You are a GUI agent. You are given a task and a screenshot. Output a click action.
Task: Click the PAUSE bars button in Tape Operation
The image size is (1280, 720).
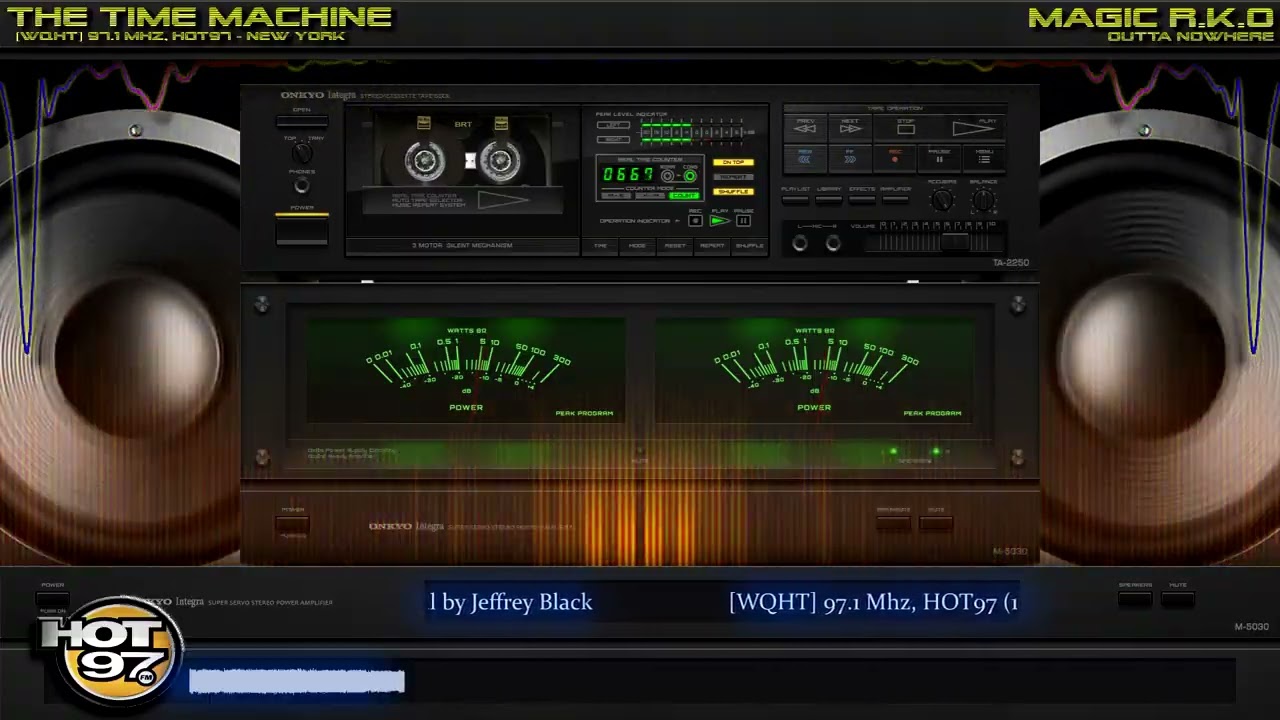coord(939,158)
